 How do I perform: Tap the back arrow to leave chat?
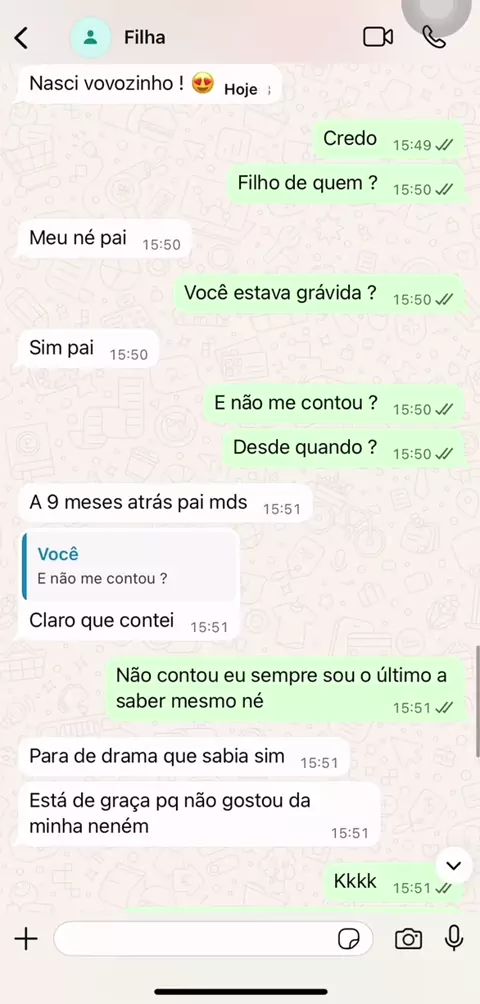[x=21, y=38]
